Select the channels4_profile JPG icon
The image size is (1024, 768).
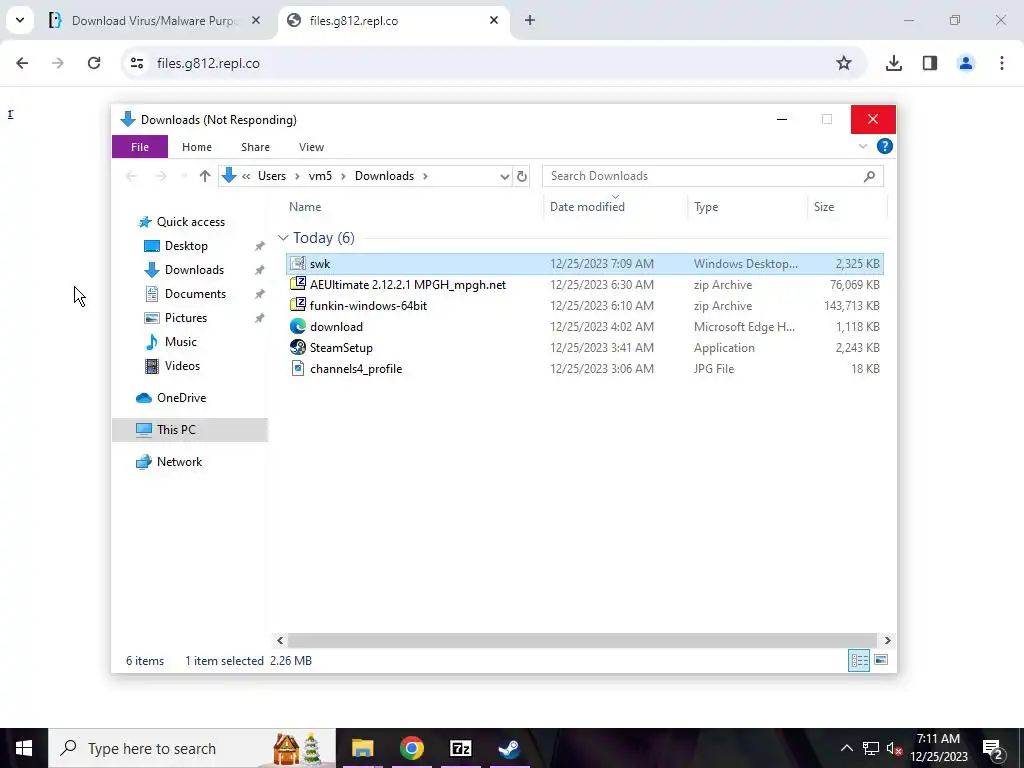click(x=298, y=368)
